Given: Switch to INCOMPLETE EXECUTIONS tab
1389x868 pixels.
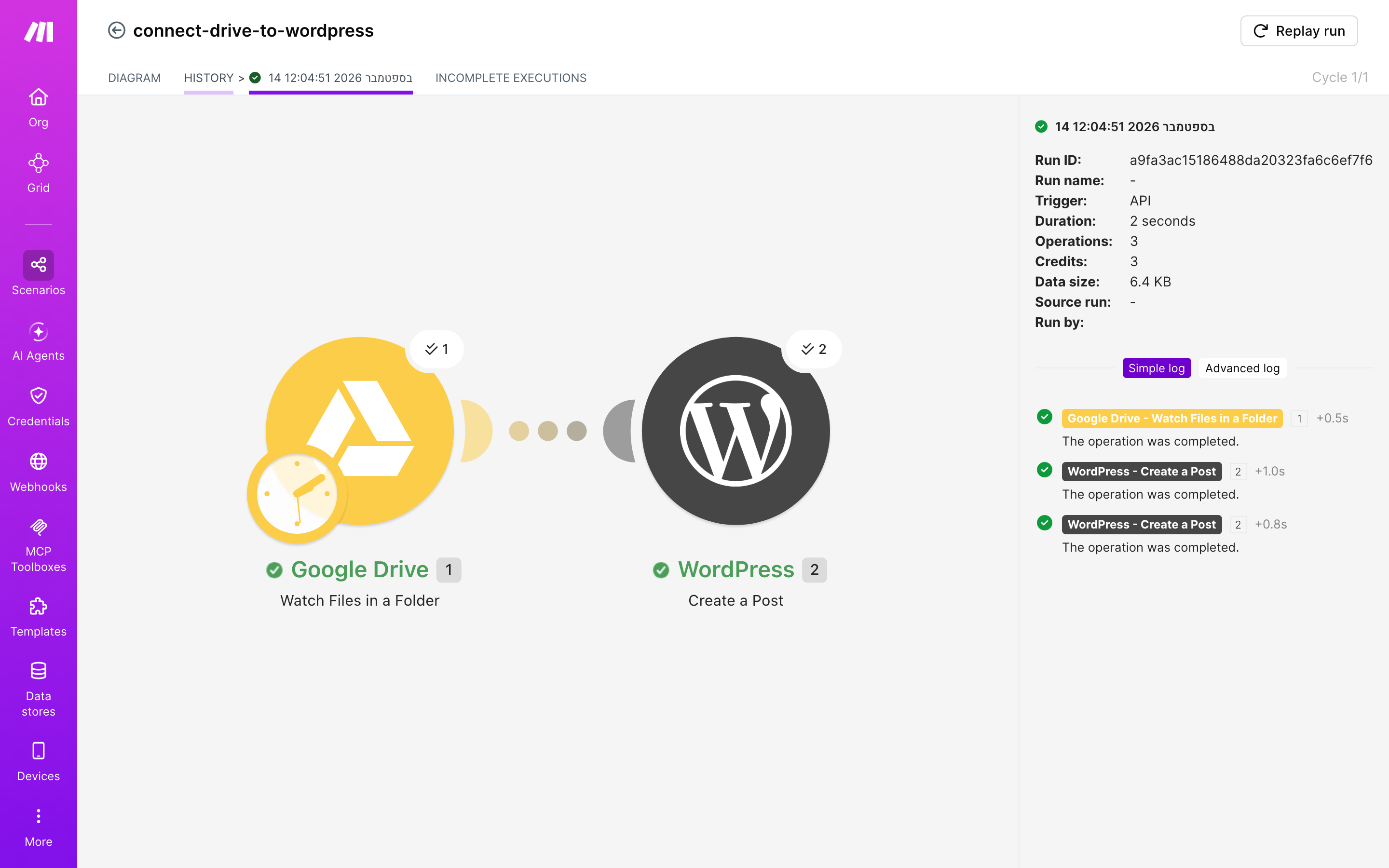Looking at the screenshot, I should click(x=511, y=78).
